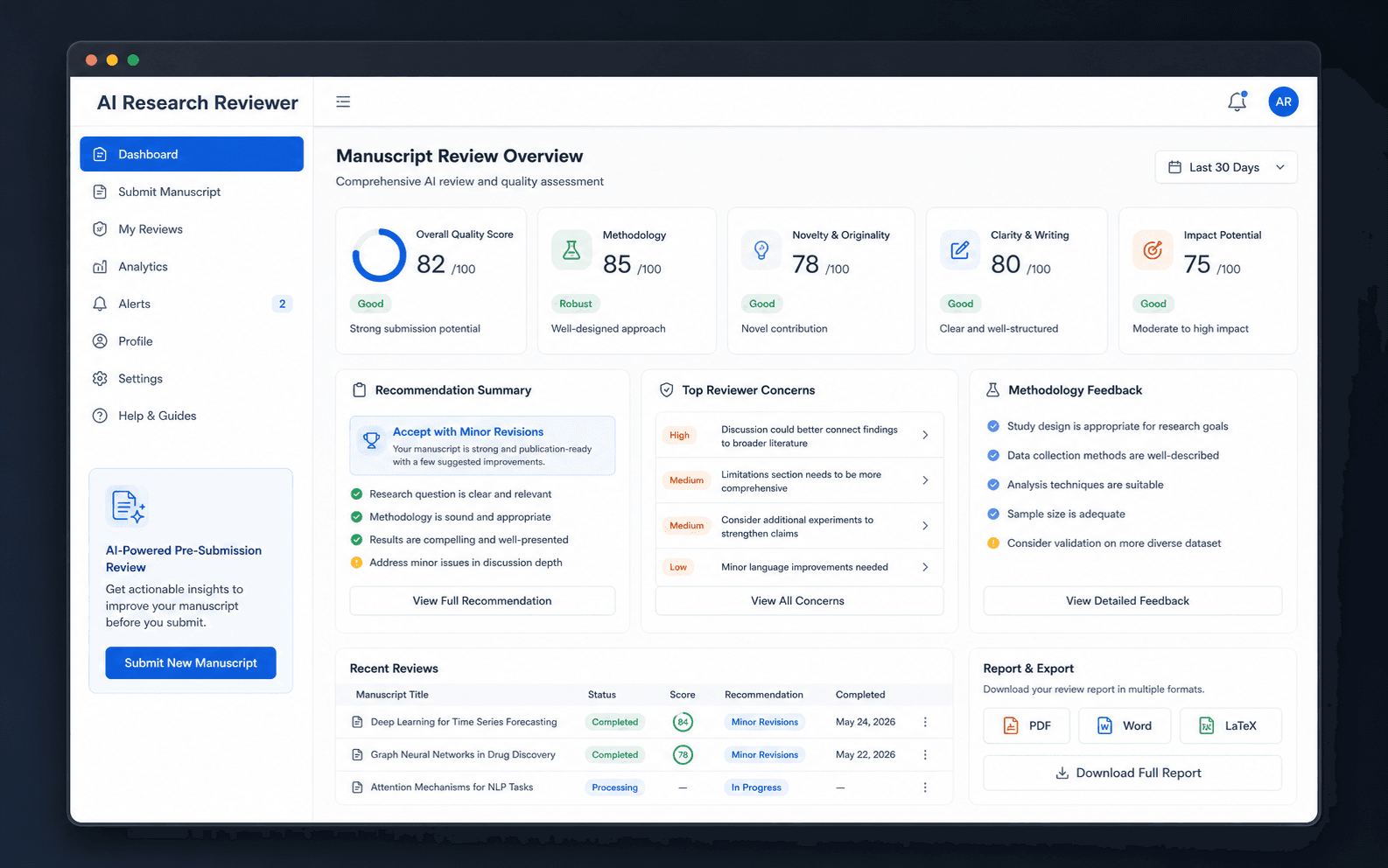Open Analytics in sidebar

click(192, 267)
